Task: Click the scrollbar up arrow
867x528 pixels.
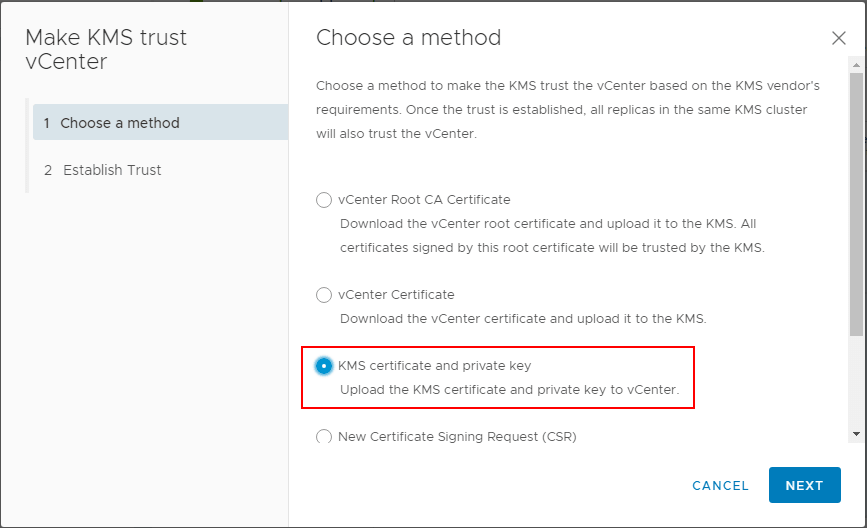Action: pyautogui.click(x=856, y=65)
